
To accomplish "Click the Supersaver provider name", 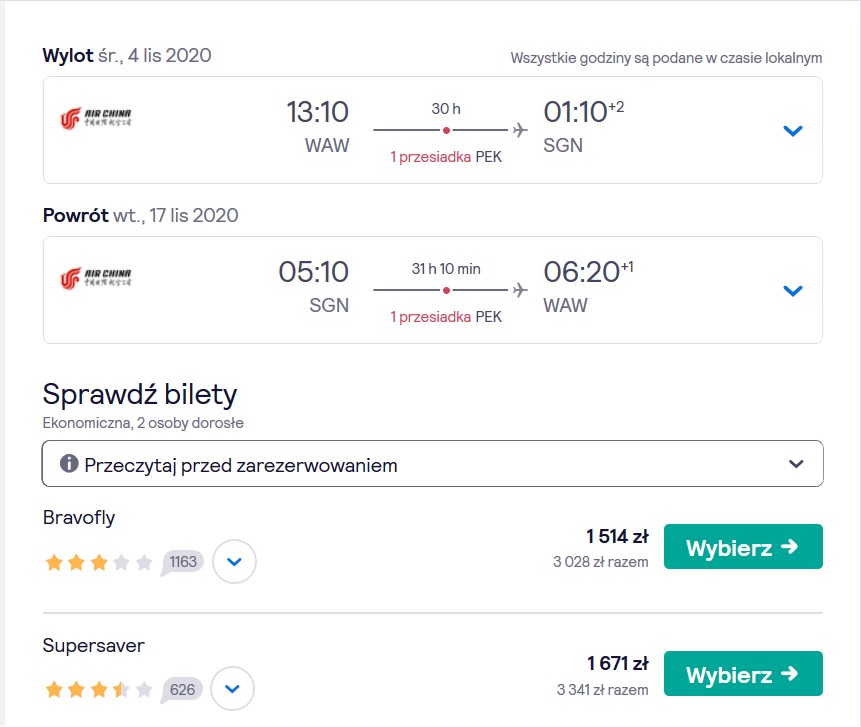I will [x=93, y=645].
